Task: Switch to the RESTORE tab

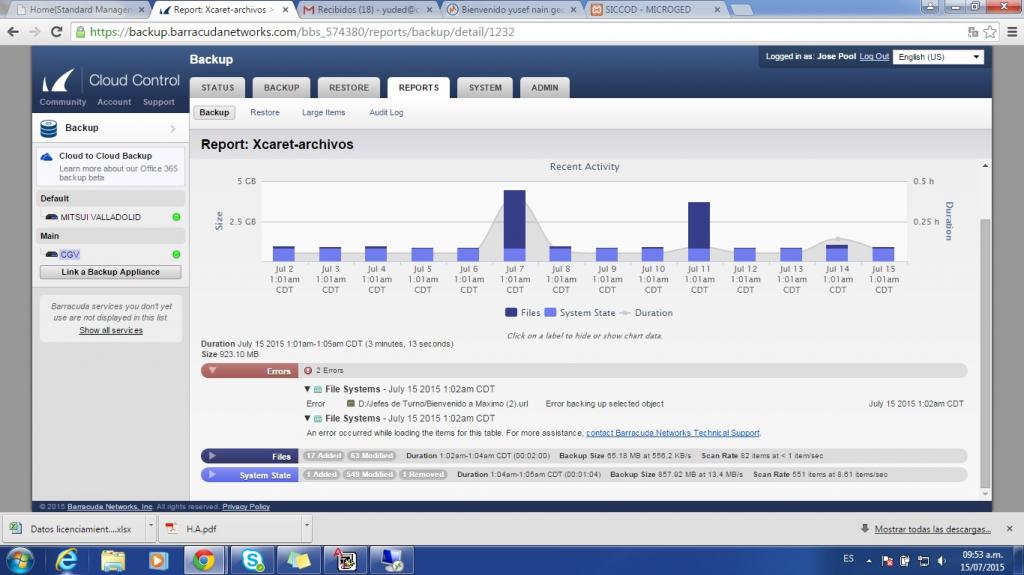Action: click(x=349, y=88)
